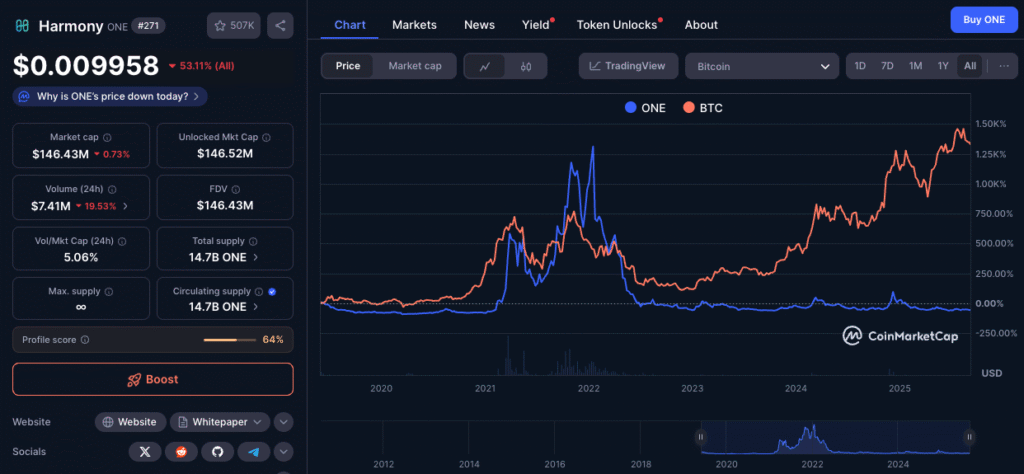This screenshot has width=1024, height=474.
Task: Click the Market cap info icon
Action: pyautogui.click(x=107, y=138)
